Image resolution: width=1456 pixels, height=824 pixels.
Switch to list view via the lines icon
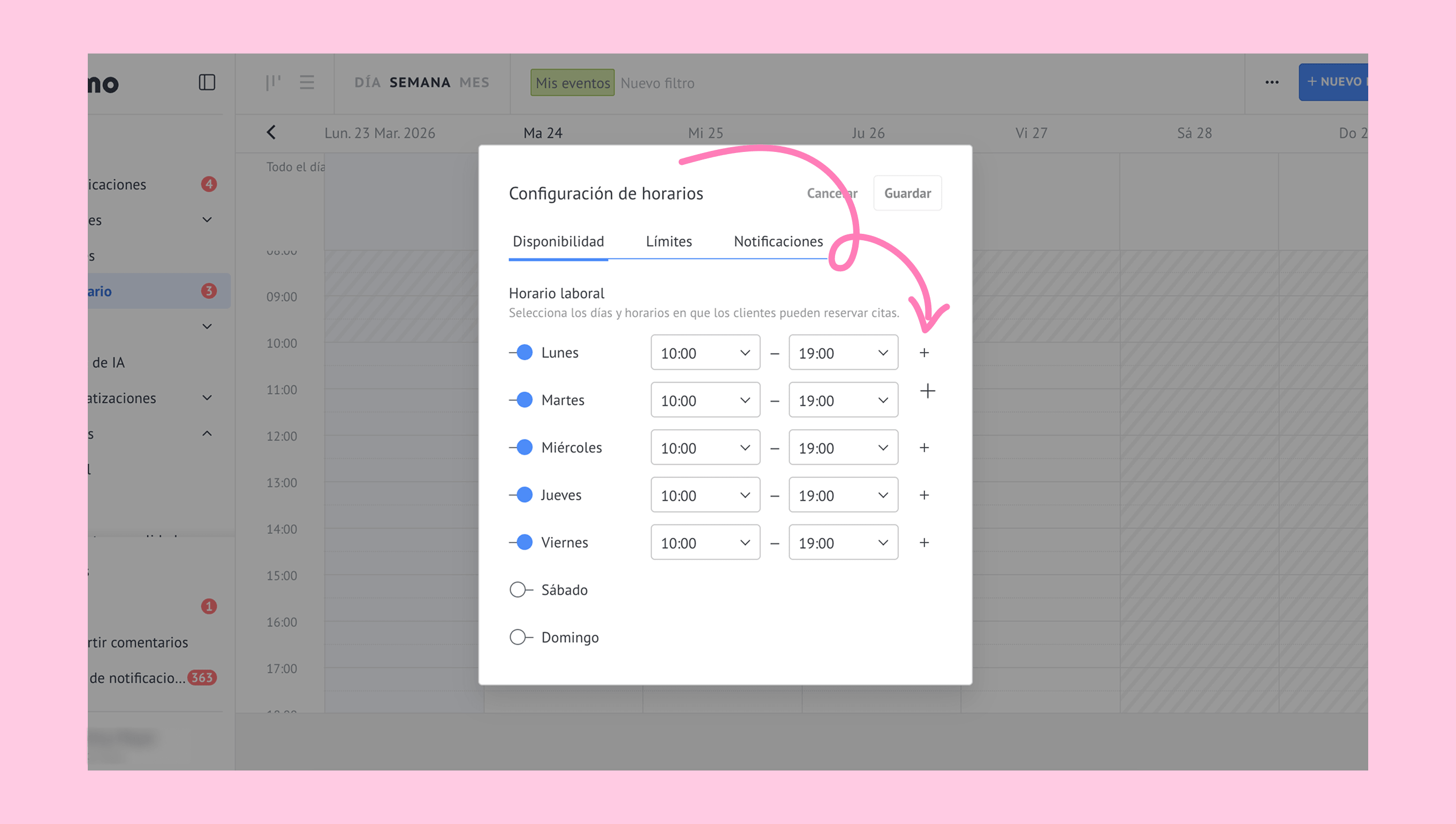[x=307, y=82]
